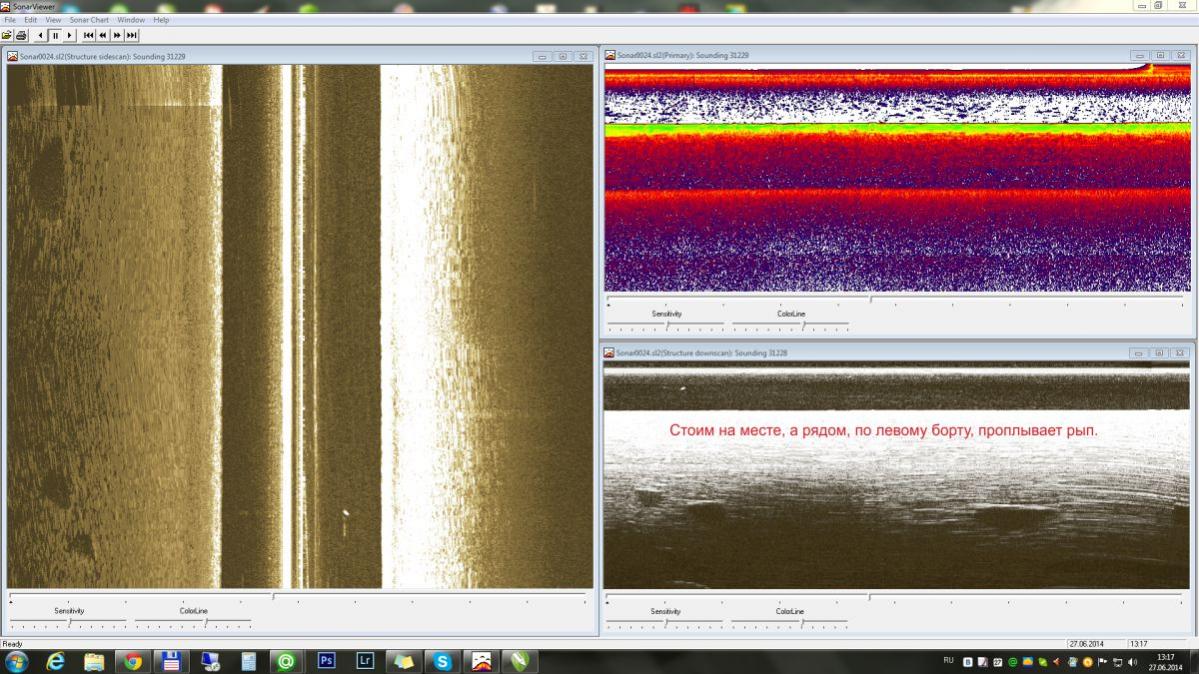Click the position slider below the downscan view
This screenshot has height=674, width=1199.
tap(869, 597)
